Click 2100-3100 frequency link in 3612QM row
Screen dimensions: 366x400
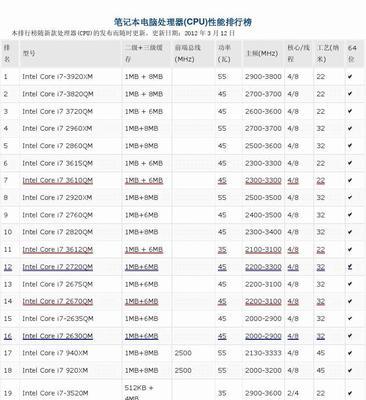[263, 249]
